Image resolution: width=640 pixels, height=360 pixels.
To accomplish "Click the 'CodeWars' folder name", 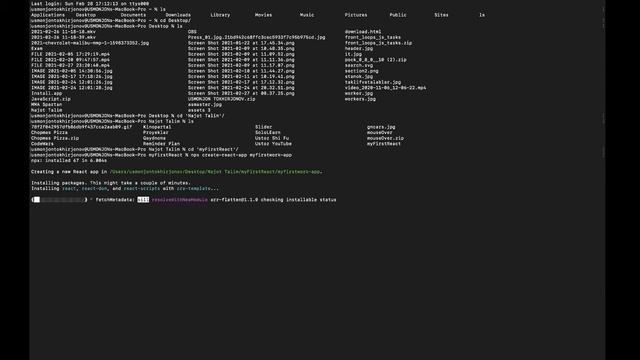I will tap(42, 144).
